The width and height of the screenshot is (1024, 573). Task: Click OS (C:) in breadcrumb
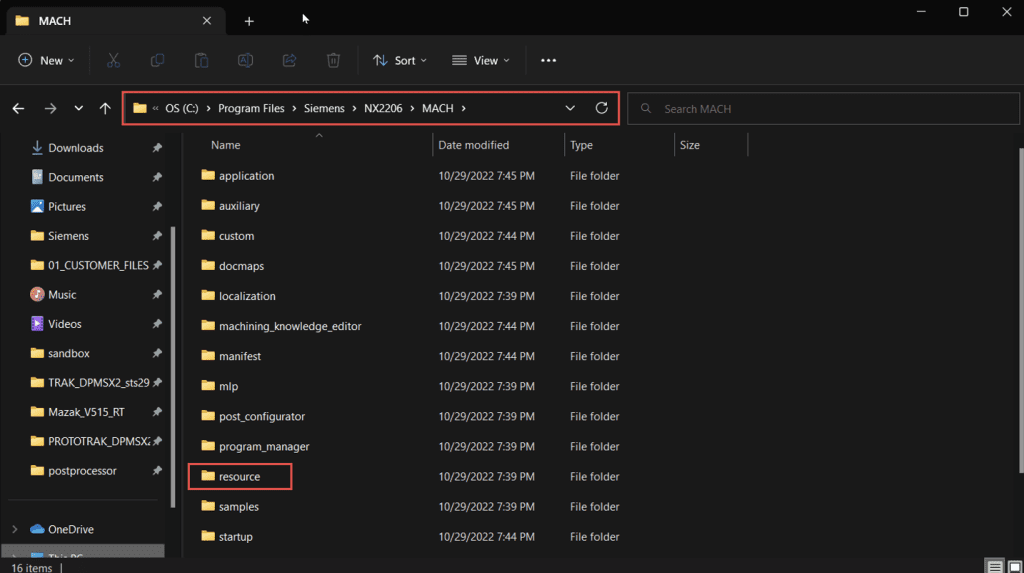[x=182, y=108]
